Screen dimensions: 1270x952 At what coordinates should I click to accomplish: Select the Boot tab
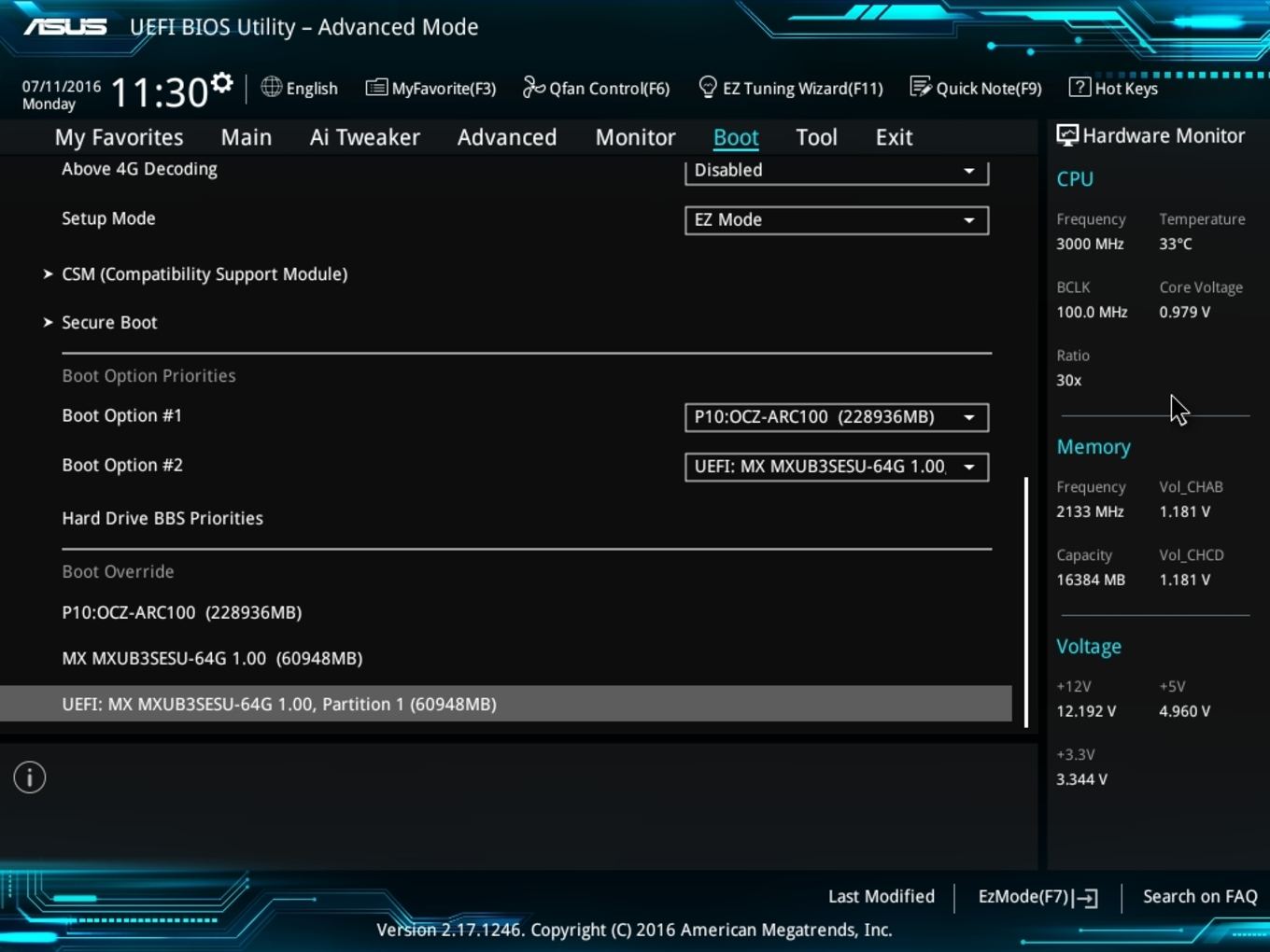point(736,137)
